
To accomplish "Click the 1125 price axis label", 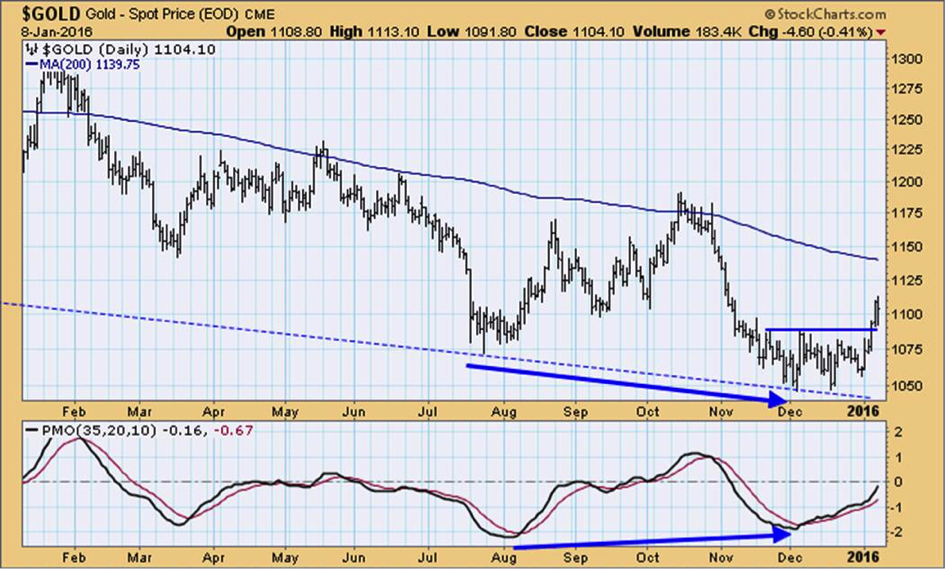I will click(909, 280).
